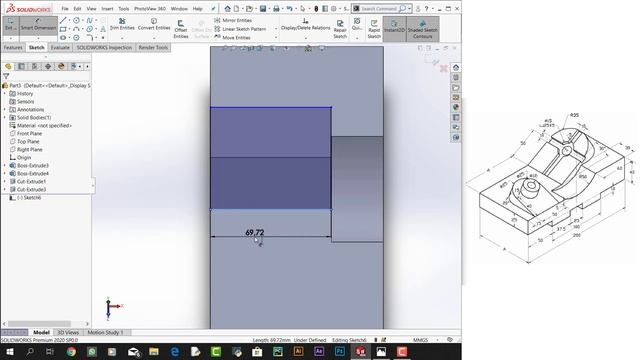Click Linear Sketch Pattern
The height and width of the screenshot is (360, 640).
coord(240,29)
